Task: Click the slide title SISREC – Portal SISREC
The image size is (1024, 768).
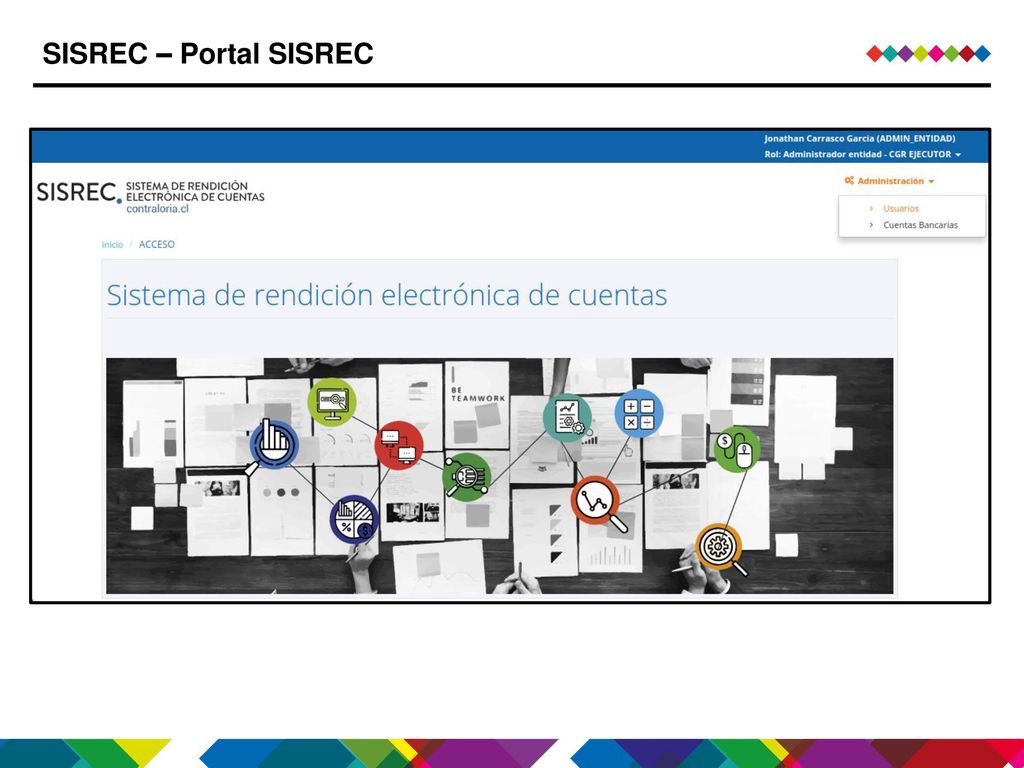Action: pyautogui.click(x=208, y=54)
